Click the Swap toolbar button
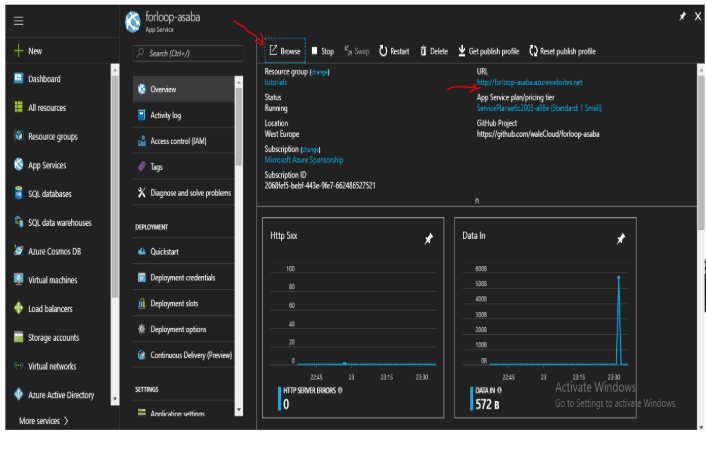 pos(357,51)
